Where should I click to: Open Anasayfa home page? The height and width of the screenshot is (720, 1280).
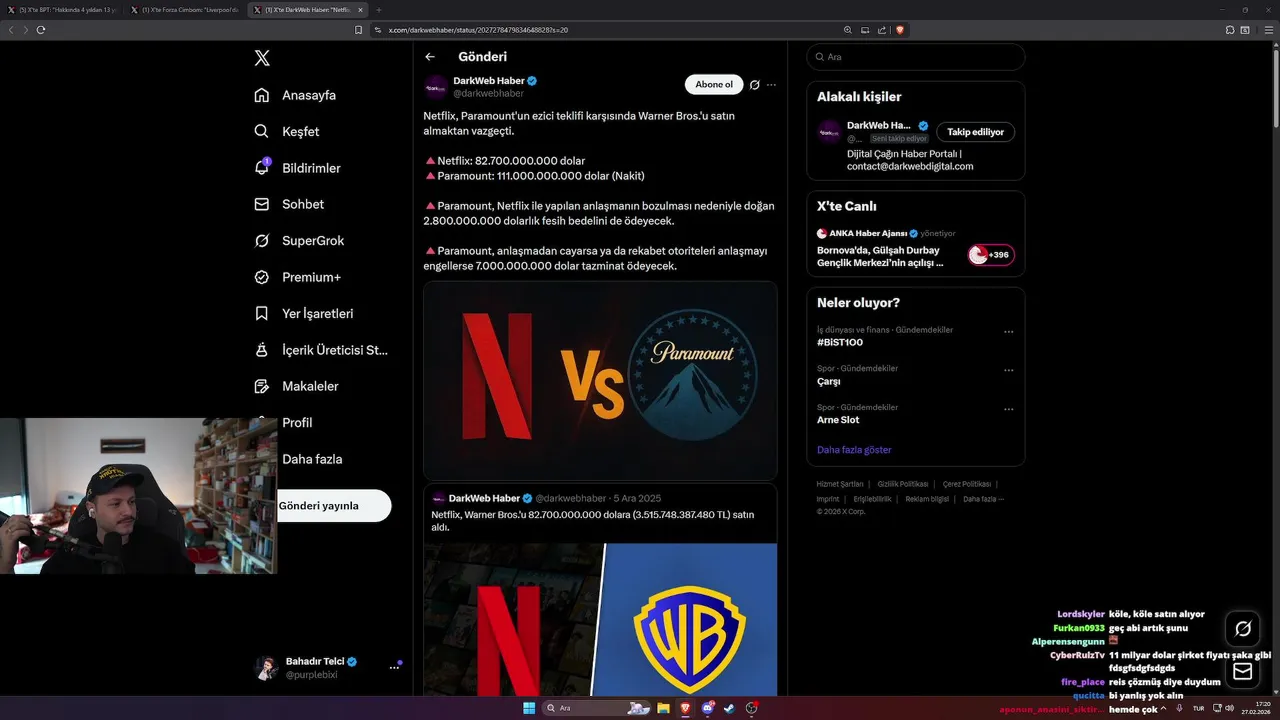tap(295, 95)
